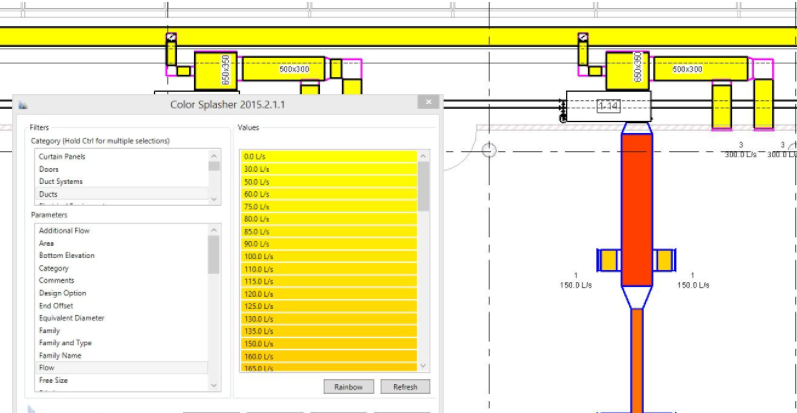Click the Color Splasher title bar icon
The image size is (797, 413).
pos(23,105)
